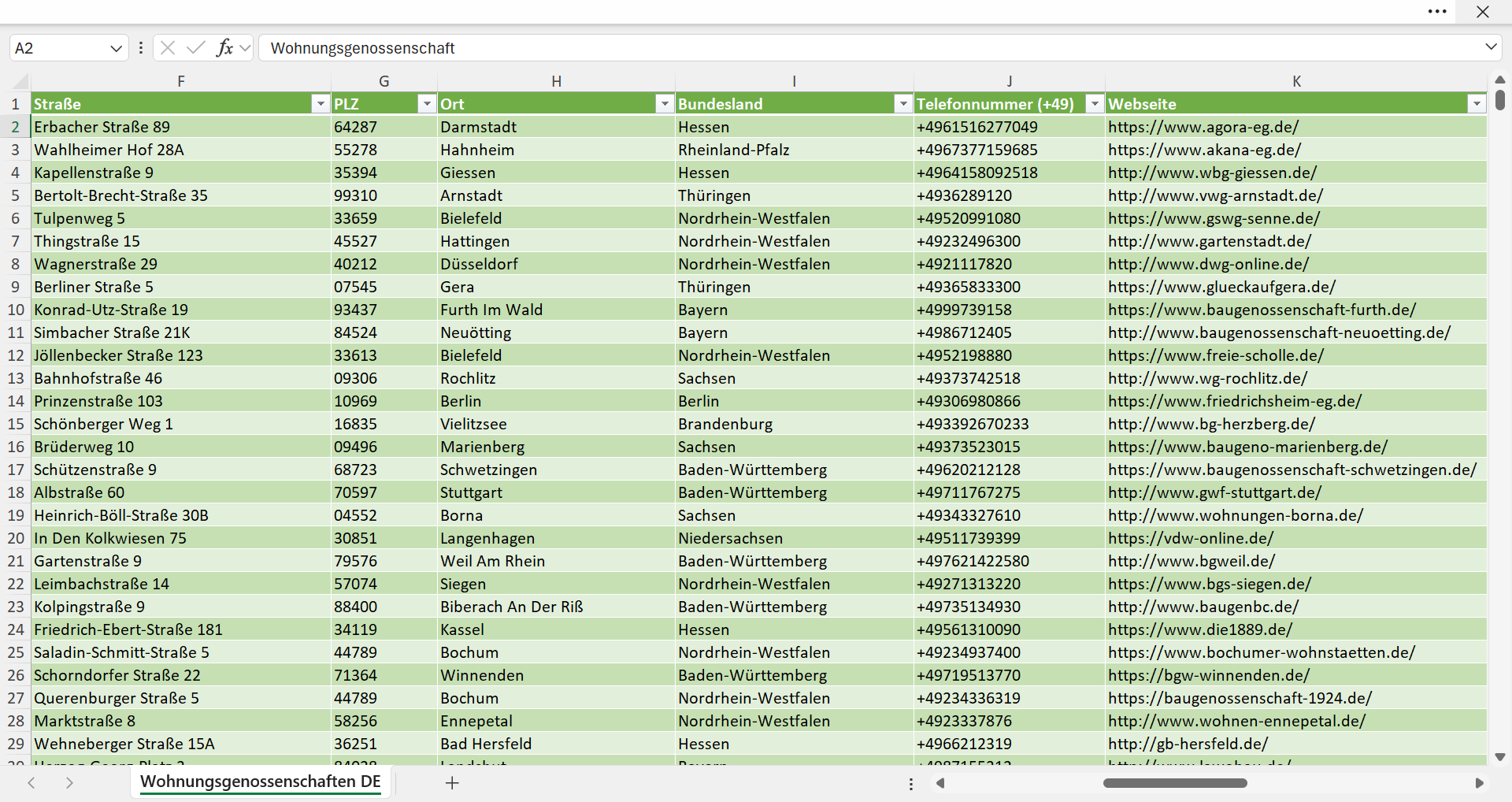
Task: Click previous sheet navigation arrow
Action: (31, 783)
